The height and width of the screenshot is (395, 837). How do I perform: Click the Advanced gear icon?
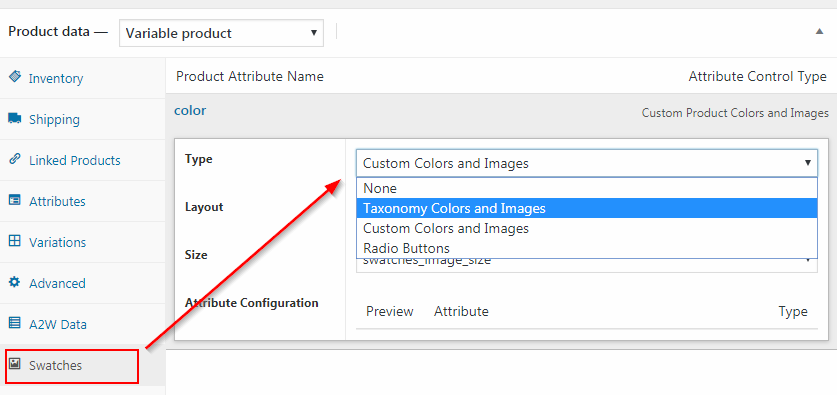tap(15, 282)
